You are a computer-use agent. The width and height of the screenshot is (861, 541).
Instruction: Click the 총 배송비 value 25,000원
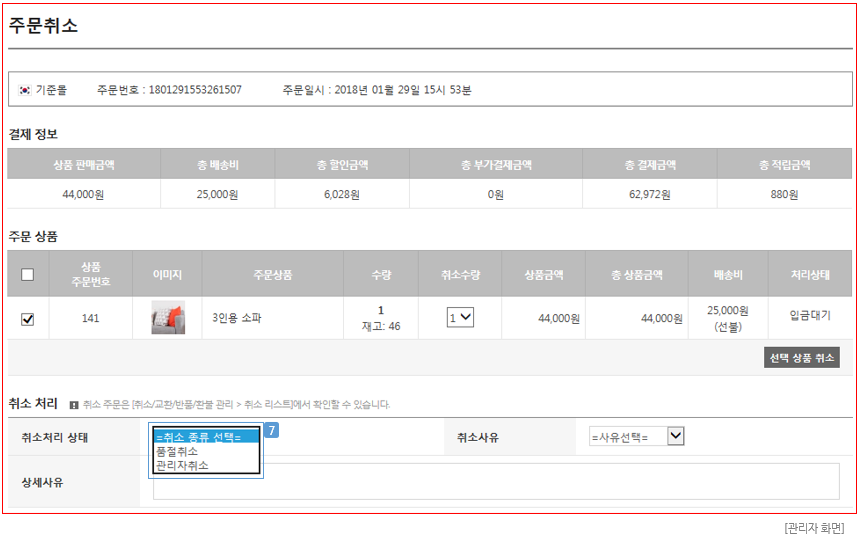217,194
